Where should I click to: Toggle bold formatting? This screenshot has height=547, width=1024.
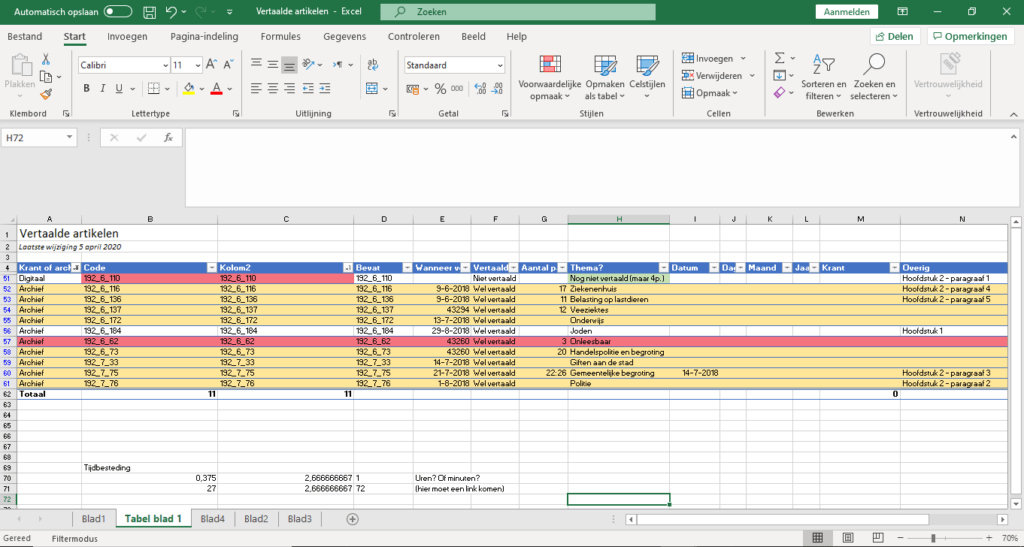click(x=87, y=89)
